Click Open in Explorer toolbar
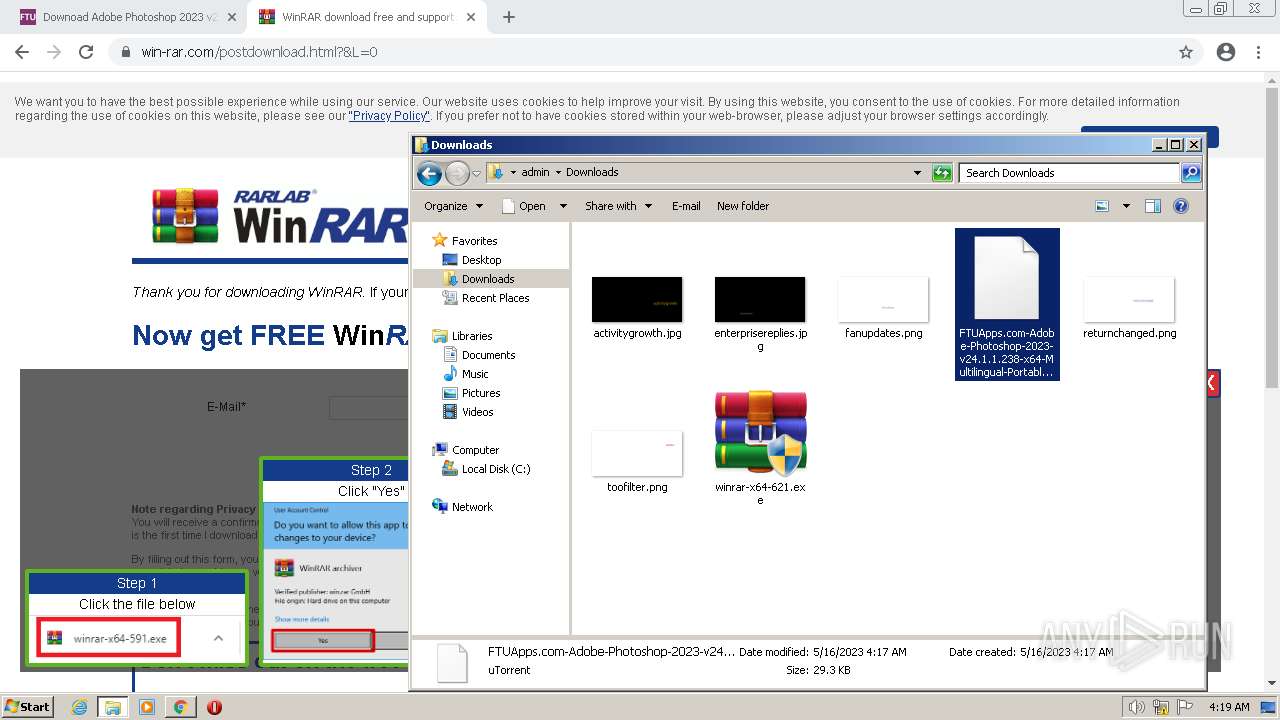The image size is (1280, 720). [524, 206]
